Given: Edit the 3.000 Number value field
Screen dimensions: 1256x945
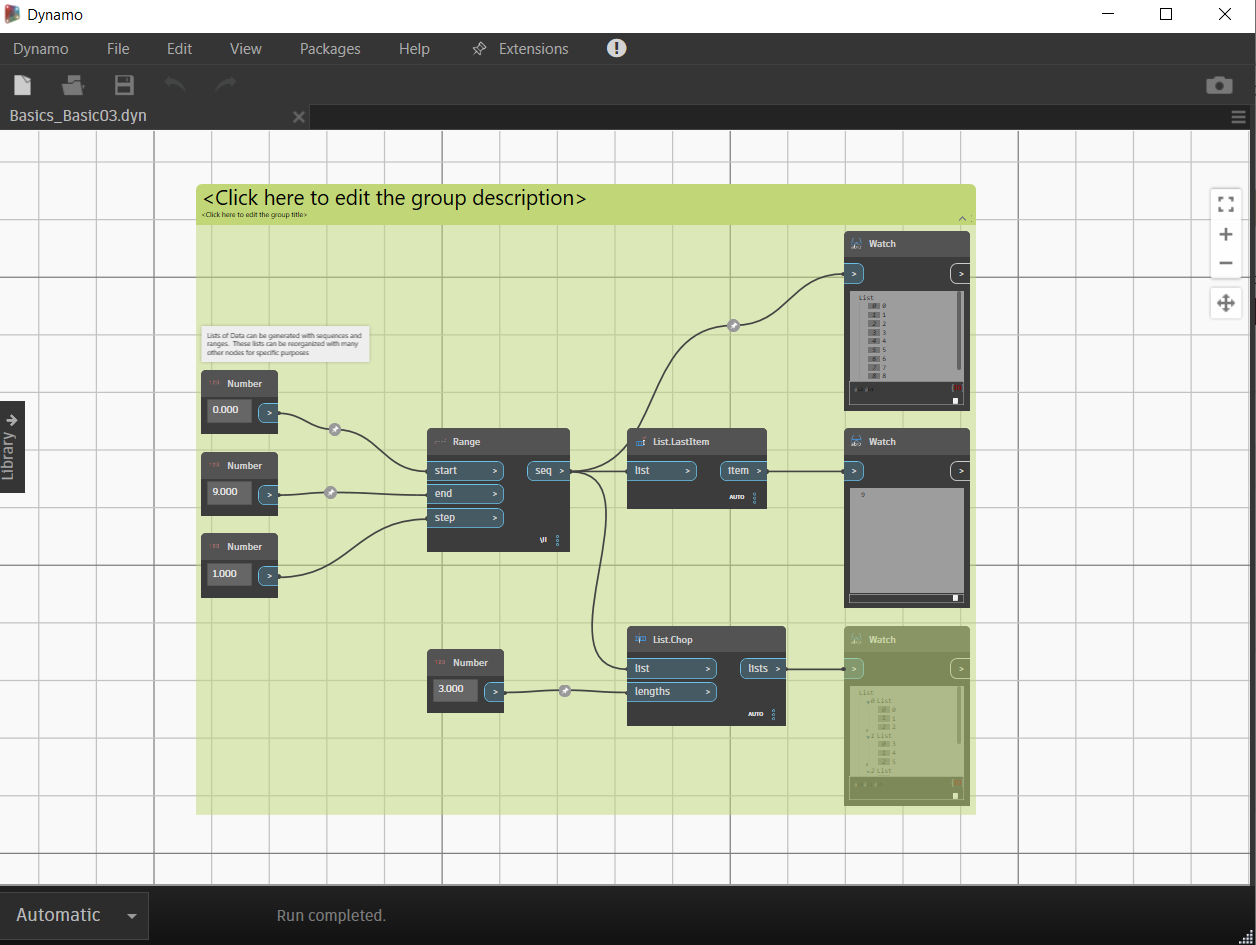Looking at the screenshot, I should [x=456, y=689].
